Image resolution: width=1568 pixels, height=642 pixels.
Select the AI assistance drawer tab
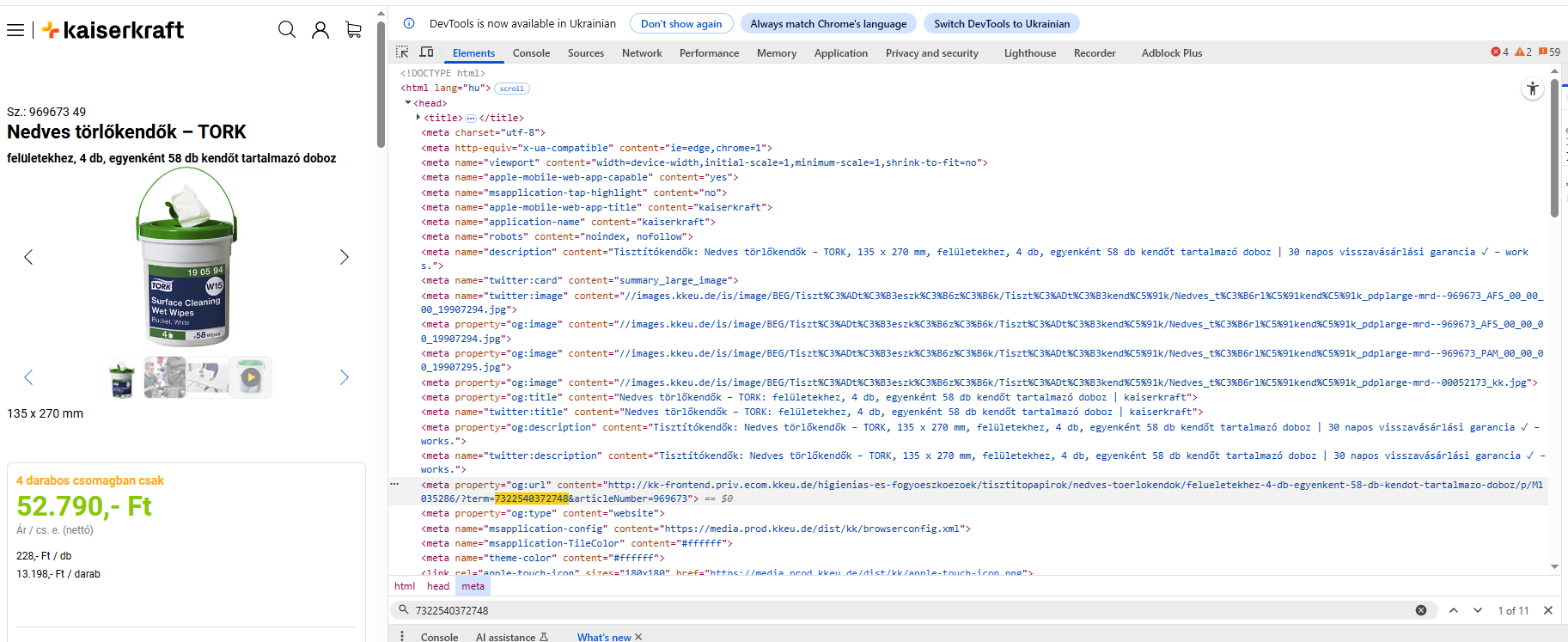click(x=512, y=637)
